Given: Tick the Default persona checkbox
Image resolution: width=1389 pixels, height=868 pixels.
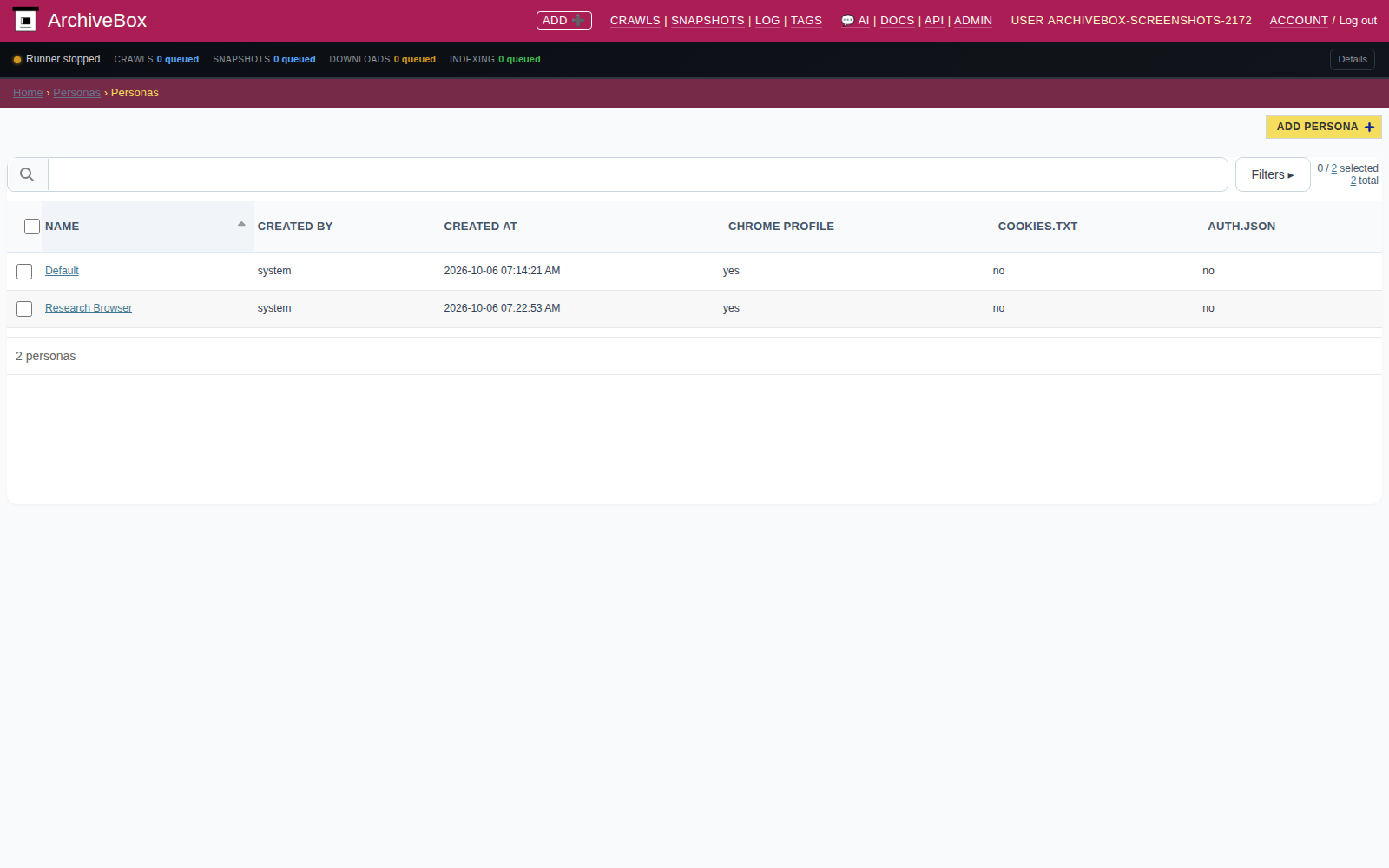Looking at the screenshot, I should pos(24,272).
